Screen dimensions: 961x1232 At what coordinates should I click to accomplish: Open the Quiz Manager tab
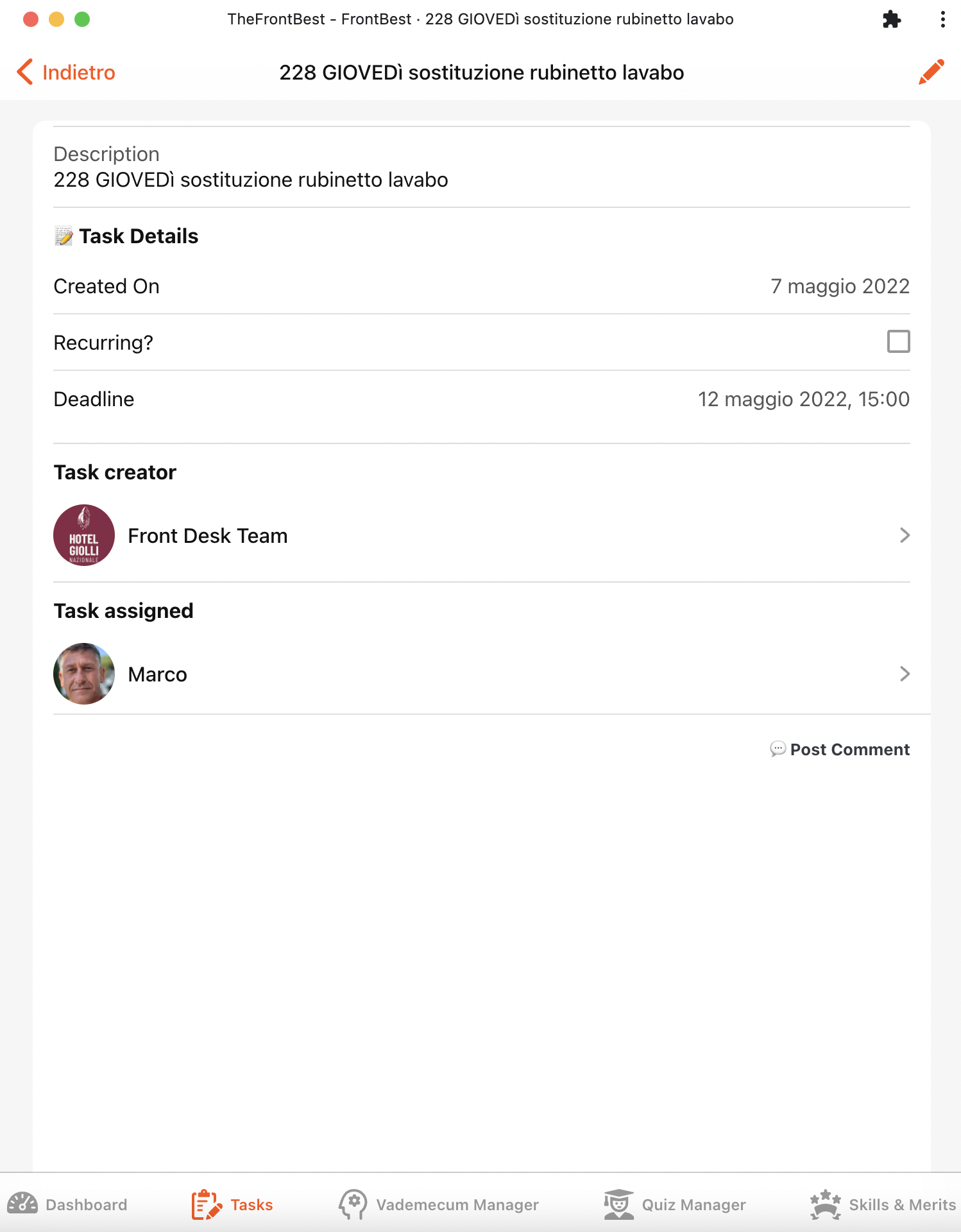pos(693,1204)
